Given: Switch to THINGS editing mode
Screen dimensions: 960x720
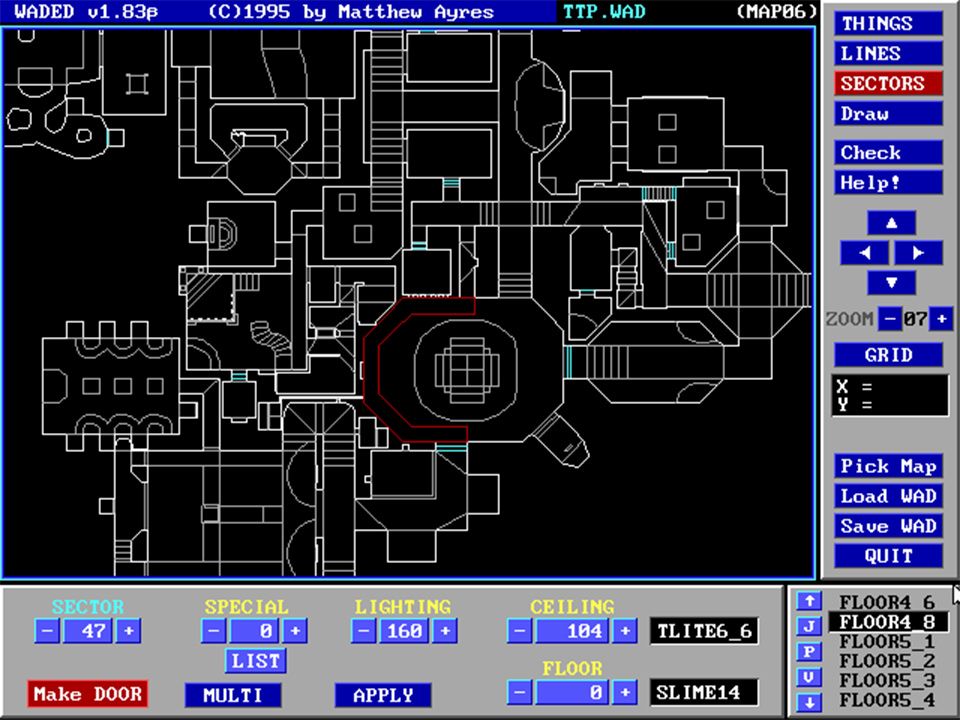Looking at the screenshot, I should coord(889,23).
